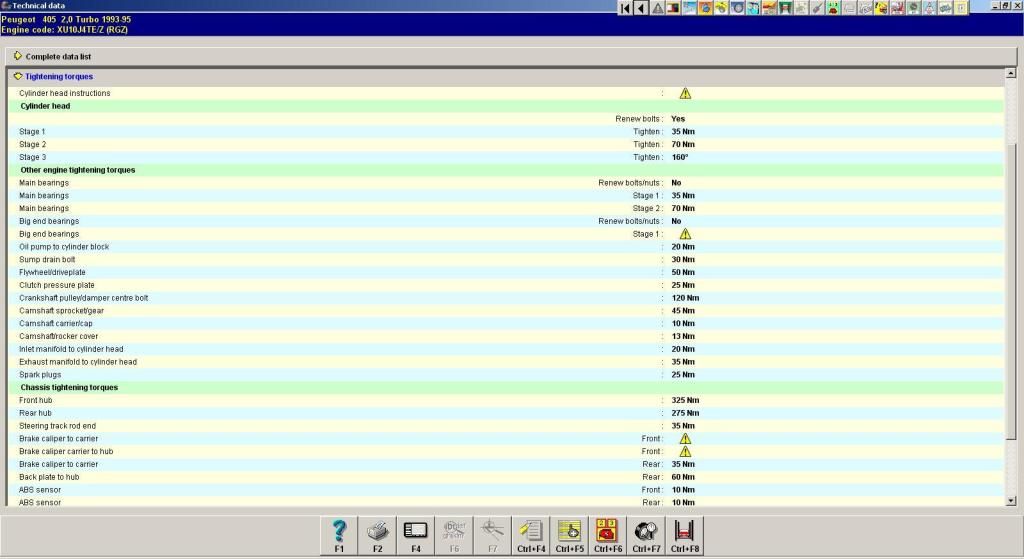The height and width of the screenshot is (559, 1024).
Task: Open the Brake caliper to carrier Front warning icon
Action: coord(685,439)
